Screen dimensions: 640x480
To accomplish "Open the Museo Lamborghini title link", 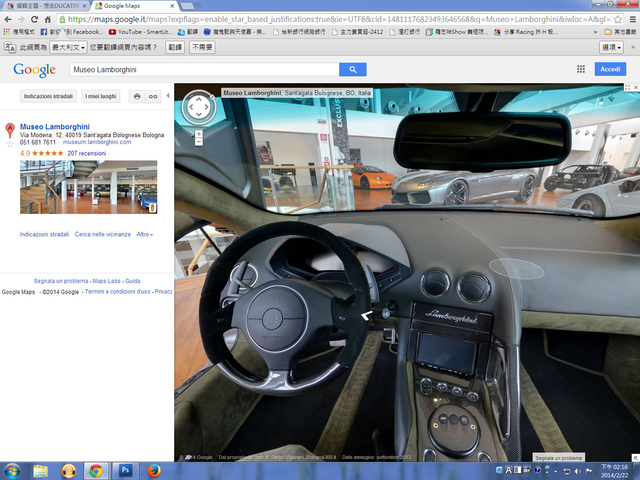I will [55, 127].
